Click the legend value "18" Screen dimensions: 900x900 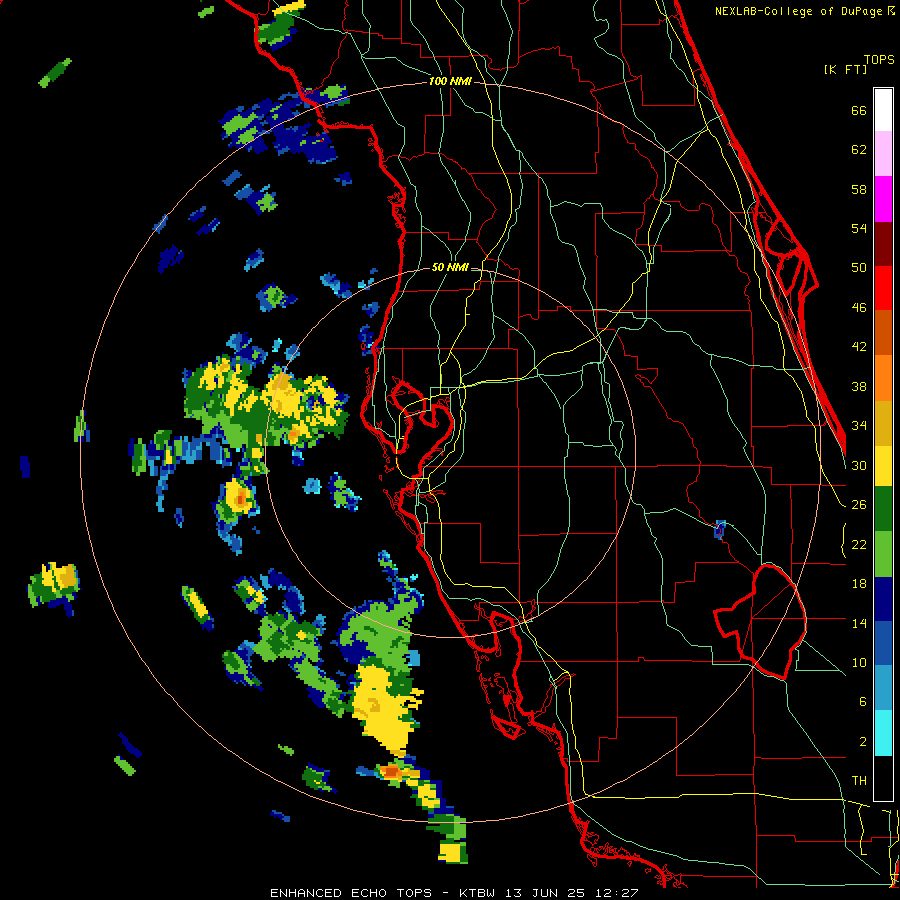pos(859,584)
